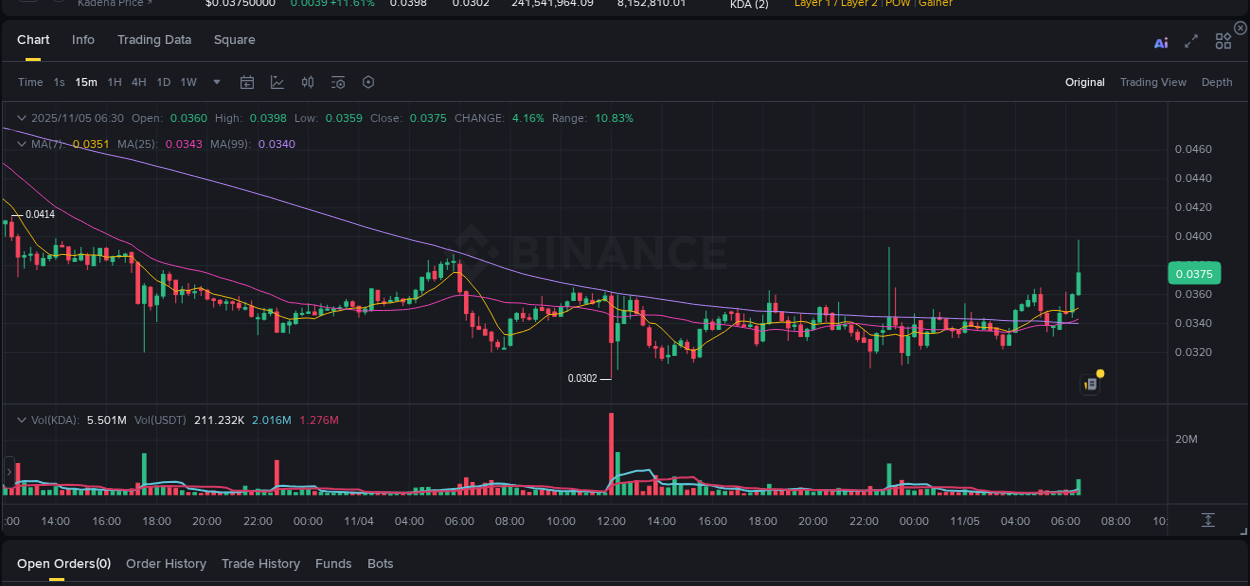Open chart settings via hexagon icon
The width and height of the screenshot is (1250, 586).
(x=368, y=82)
